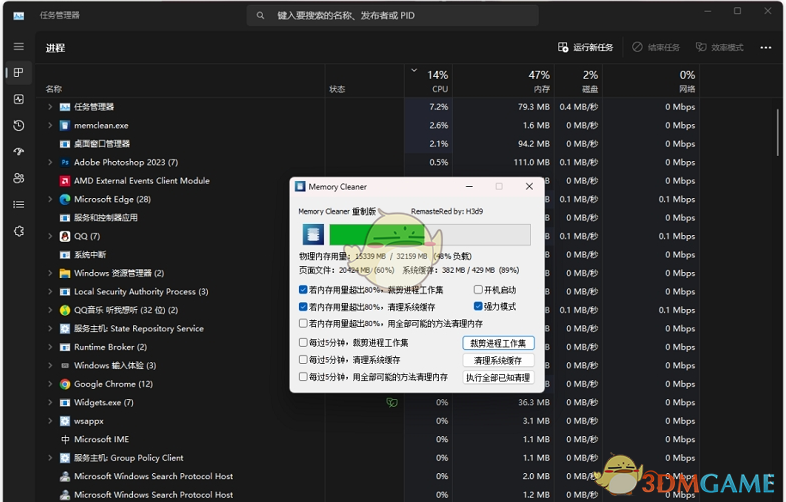Check 每过5分钟，清理系统缓存 option
This screenshot has width=786, height=502.
(304, 360)
